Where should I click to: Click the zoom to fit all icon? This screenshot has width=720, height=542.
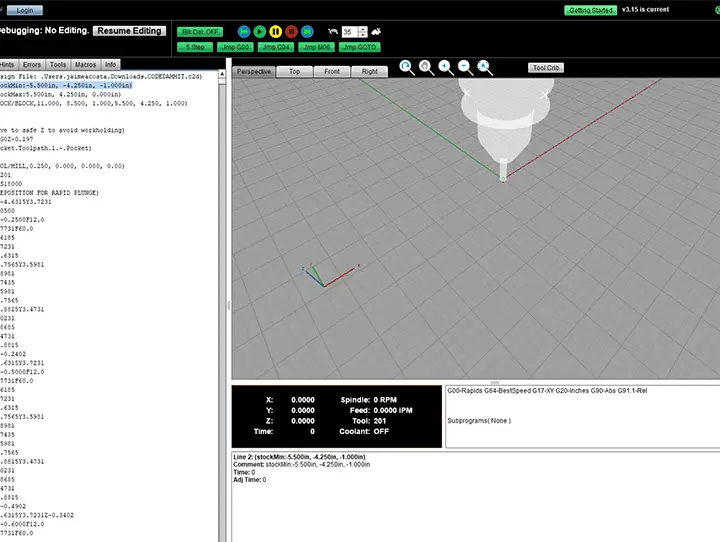coord(485,68)
